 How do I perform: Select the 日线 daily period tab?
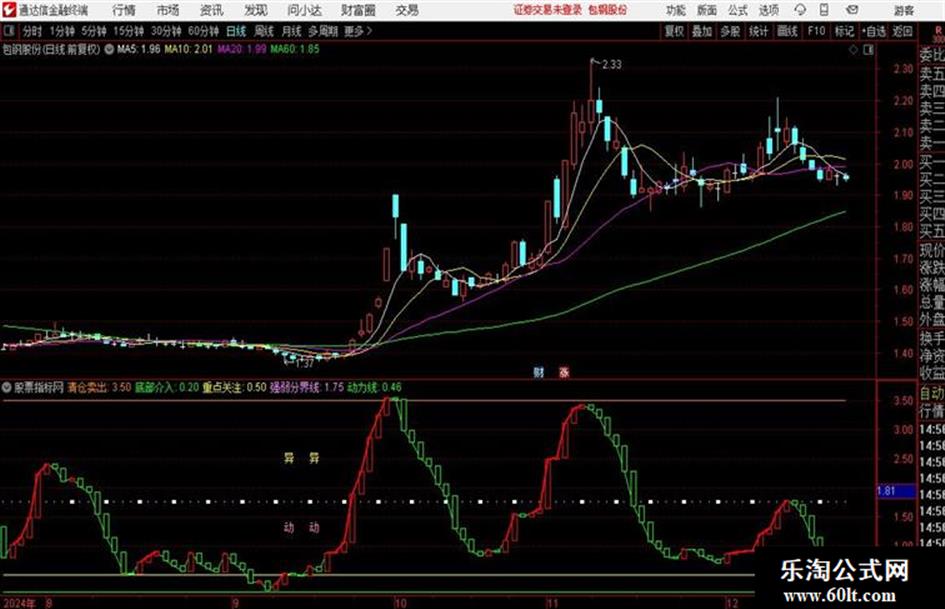coord(236,31)
